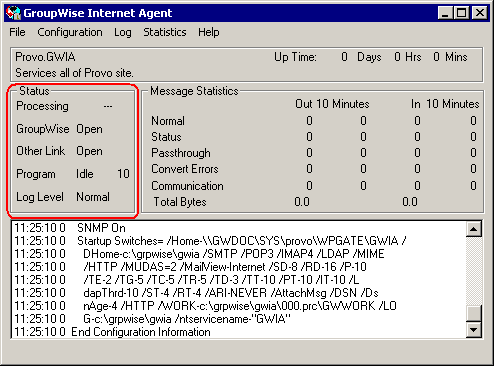Click the Normal statistics row label

click(x=168, y=121)
